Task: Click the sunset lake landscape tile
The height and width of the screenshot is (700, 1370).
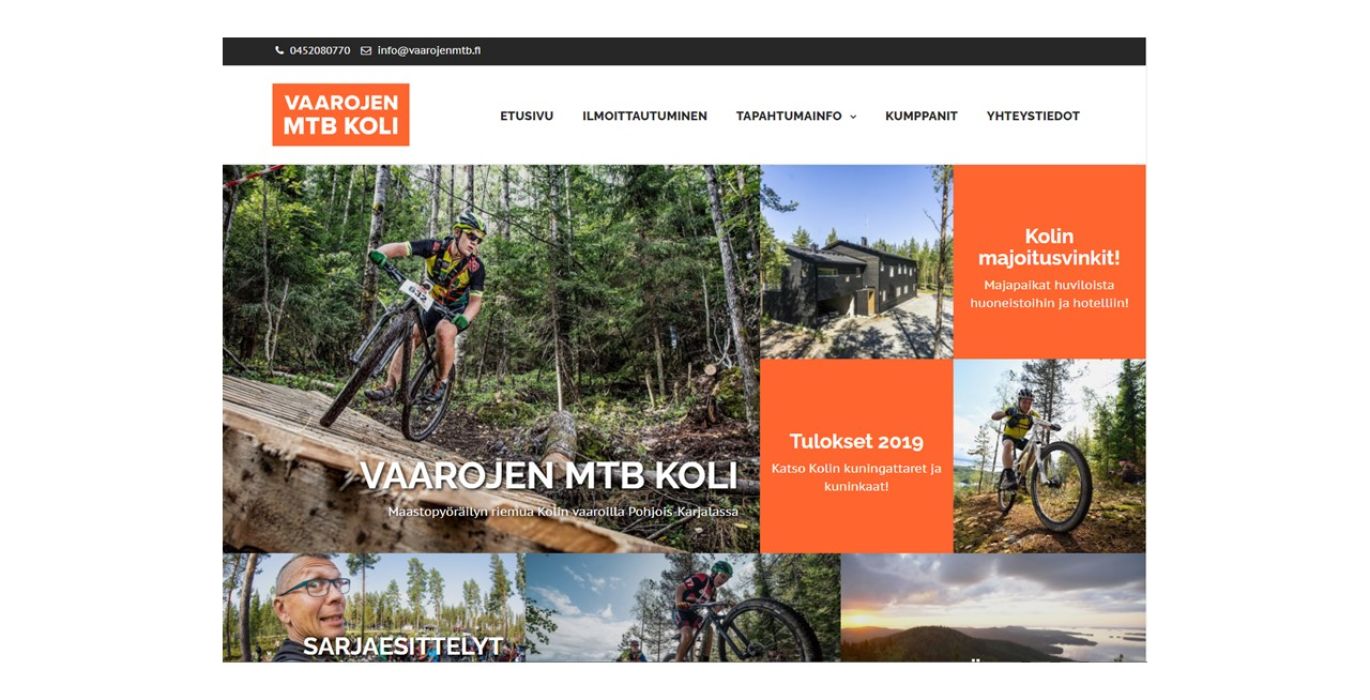Action: coord(993,608)
